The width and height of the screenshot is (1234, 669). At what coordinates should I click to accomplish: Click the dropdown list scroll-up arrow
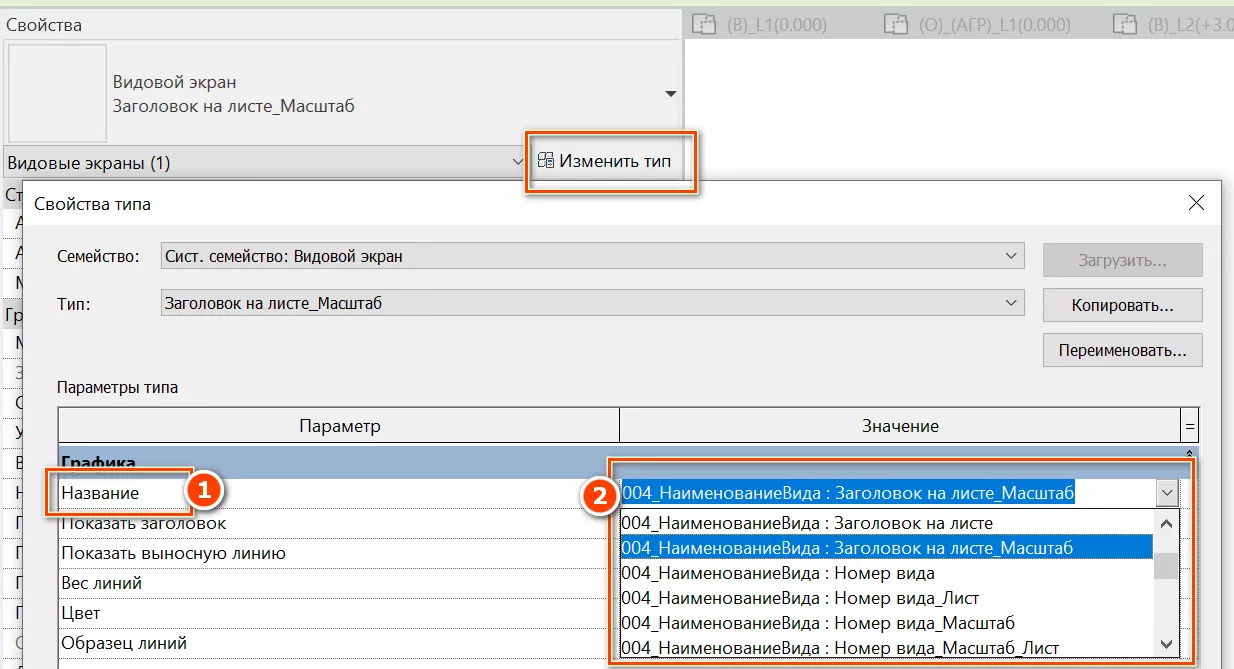pyautogui.click(x=1166, y=522)
